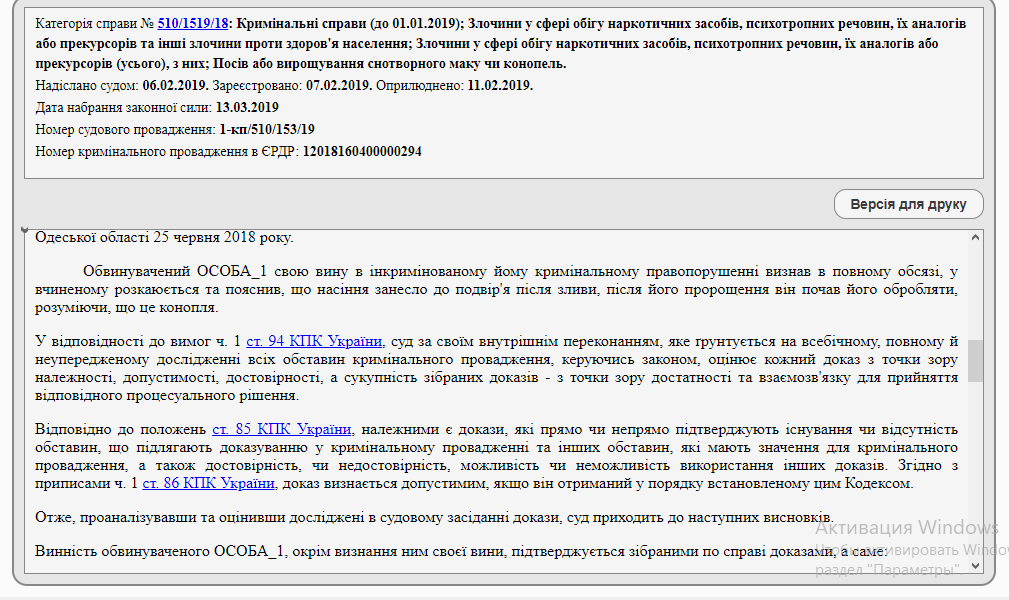Click the document scrollbar up arrow
The width and height of the screenshot is (1009, 600).
click(975, 238)
